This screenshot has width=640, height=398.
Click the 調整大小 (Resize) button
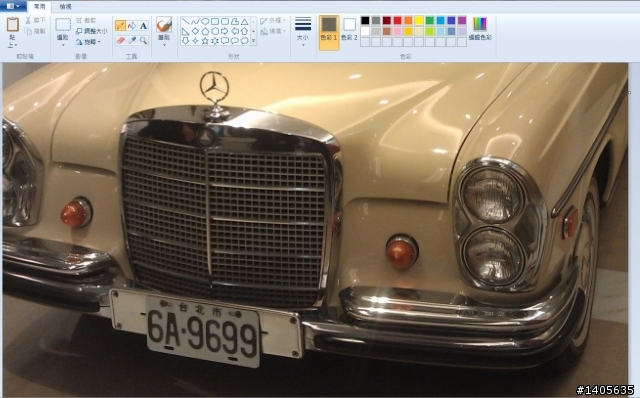click(92, 31)
